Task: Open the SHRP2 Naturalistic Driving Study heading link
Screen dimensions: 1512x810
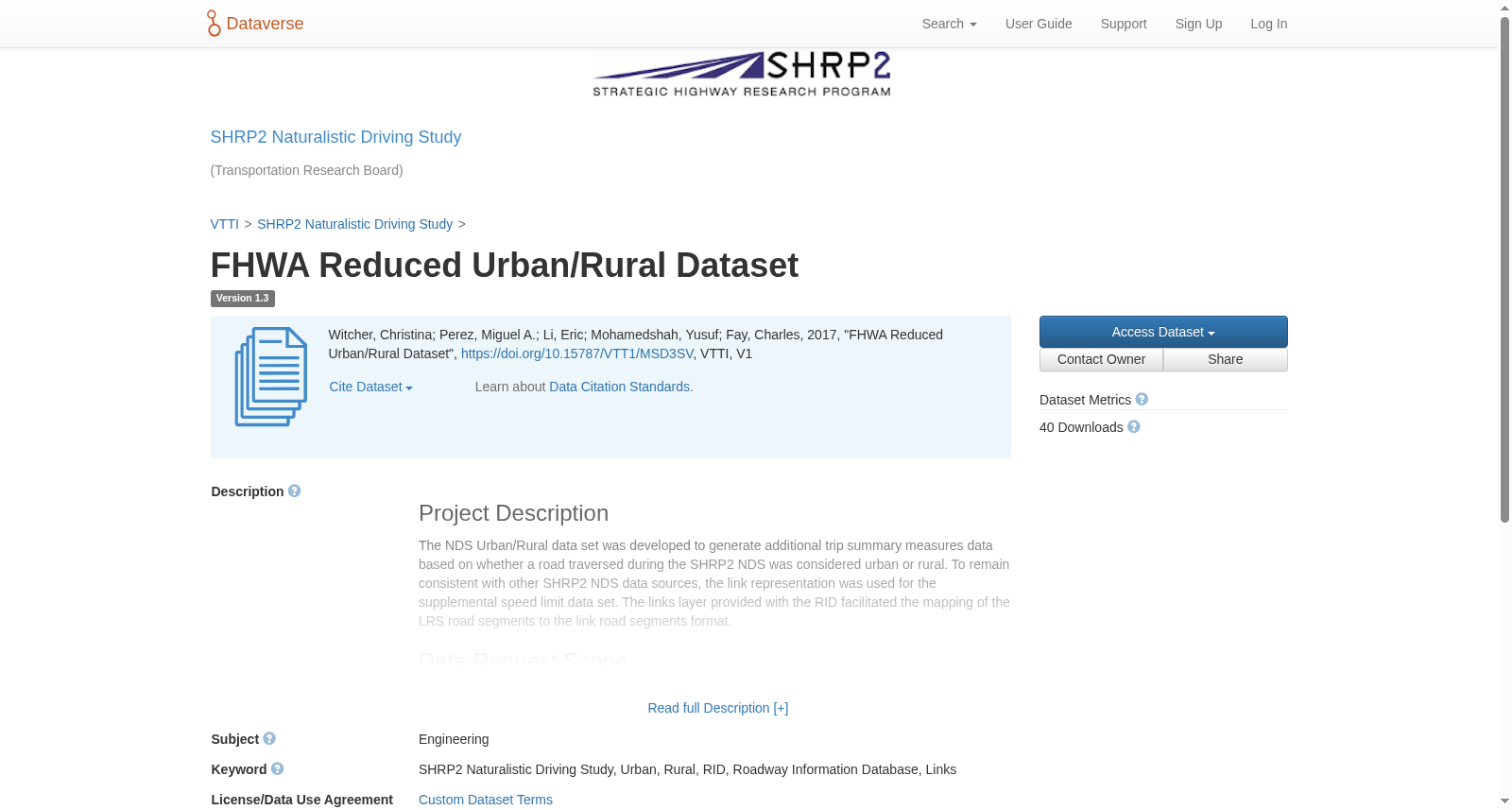Action: (335, 137)
